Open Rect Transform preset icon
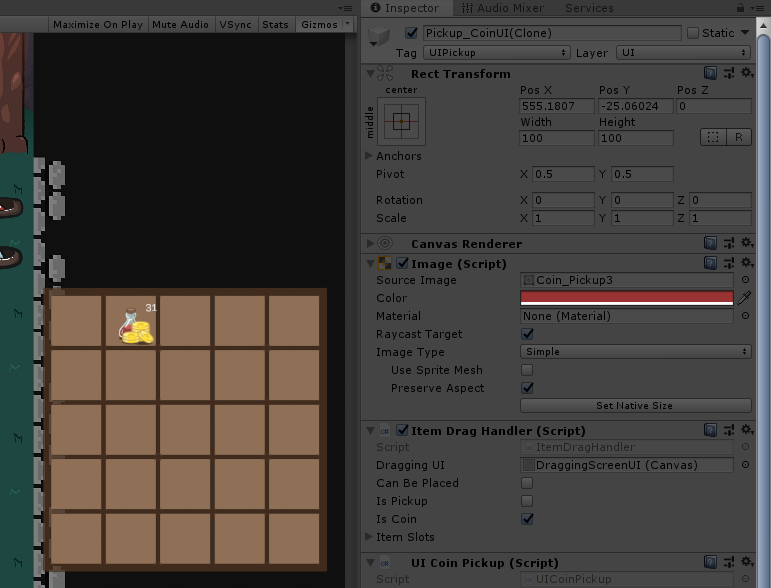The width and height of the screenshot is (771, 588). (x=729, y=73)
